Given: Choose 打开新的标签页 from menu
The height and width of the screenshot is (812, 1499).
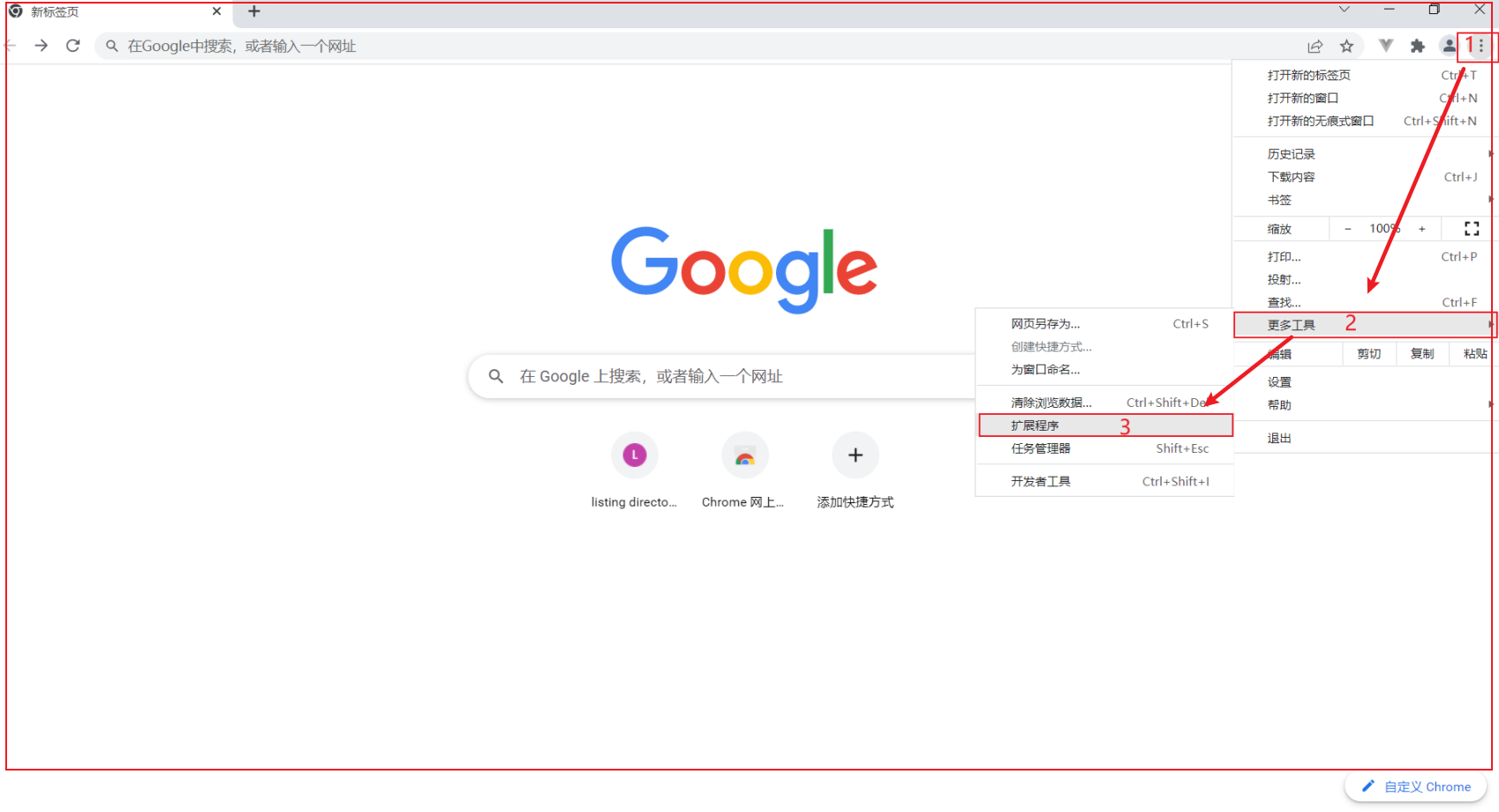Looking at the screenshot, I should pyautogui.click(x=1364, y=75).
